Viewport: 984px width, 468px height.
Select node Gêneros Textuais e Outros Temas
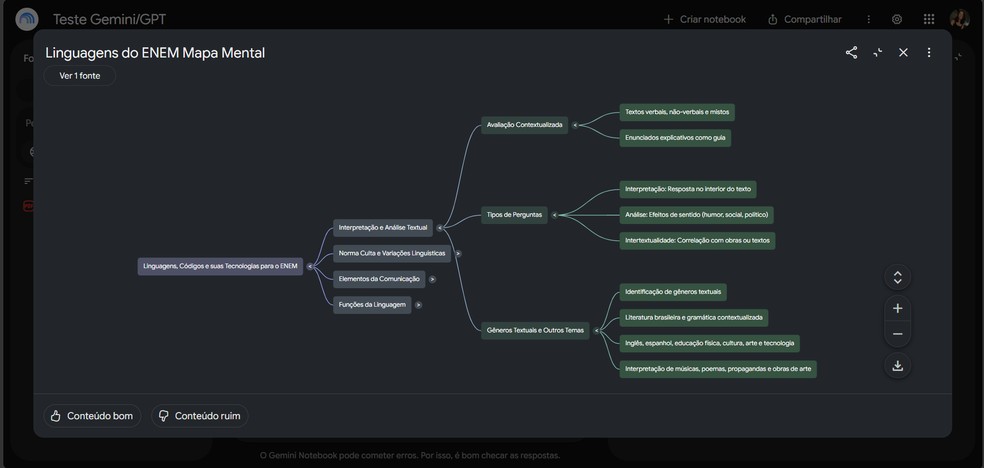coord(535,331)
